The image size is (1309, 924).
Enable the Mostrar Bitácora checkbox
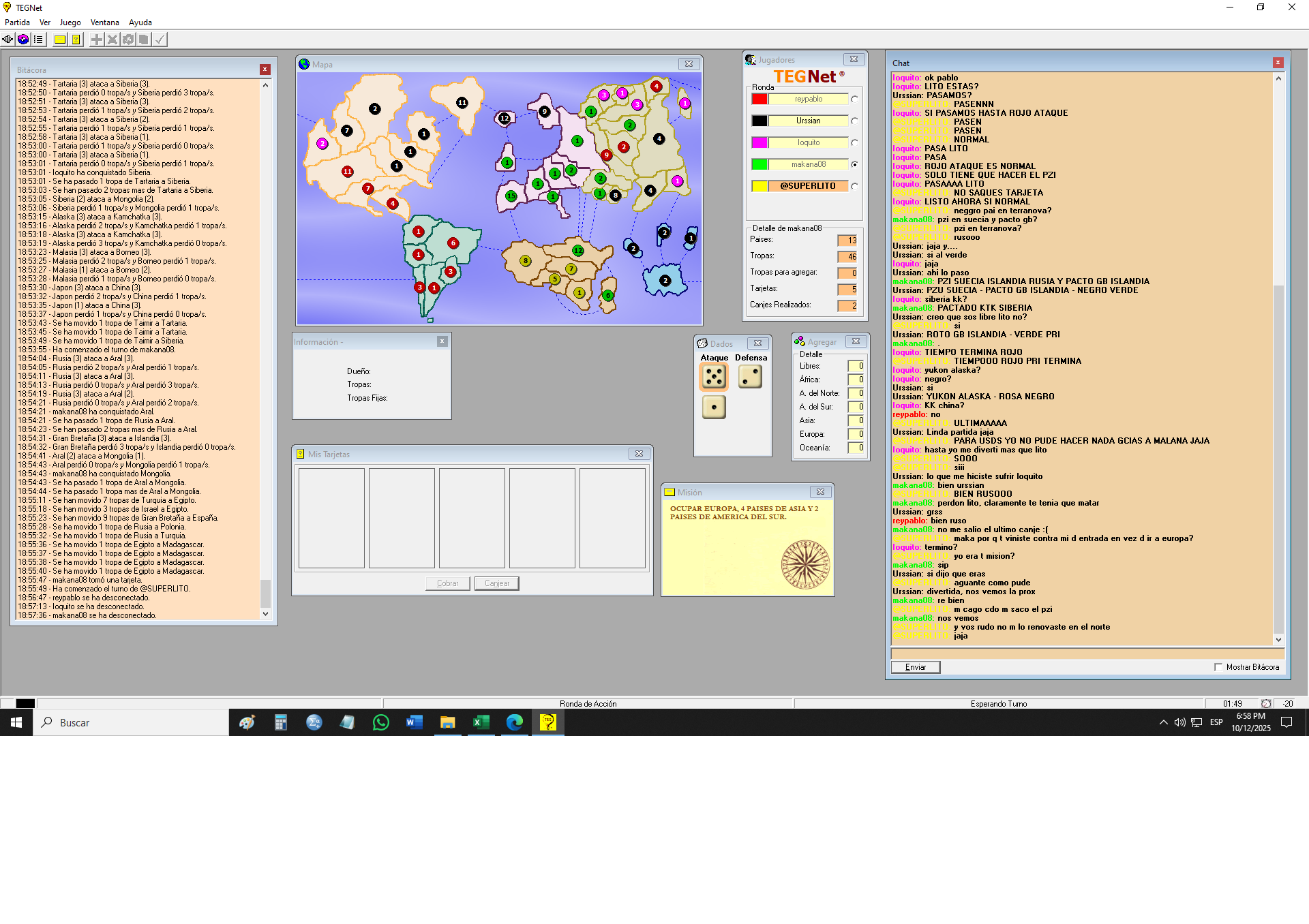(1218, 667)
